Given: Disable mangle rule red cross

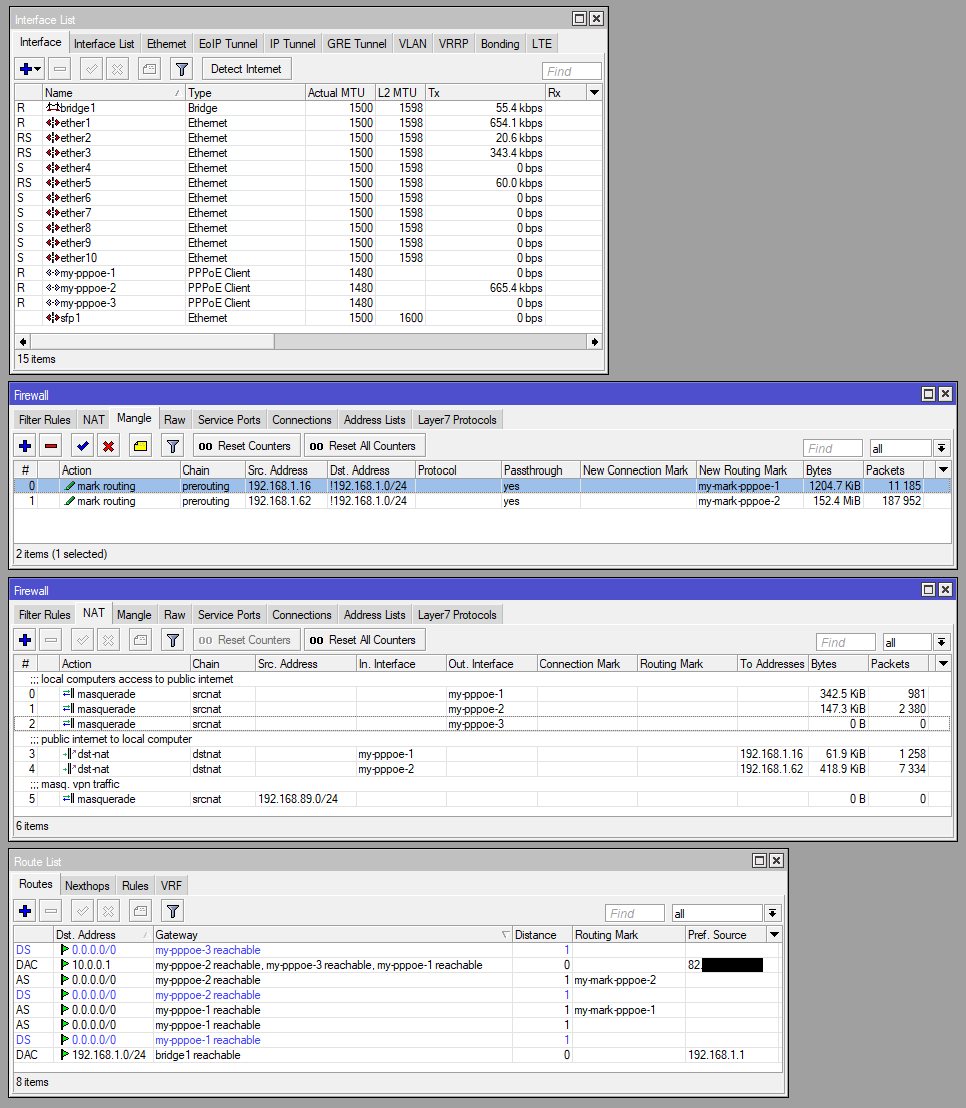Looking at the screenshot, I should [108, 446].
